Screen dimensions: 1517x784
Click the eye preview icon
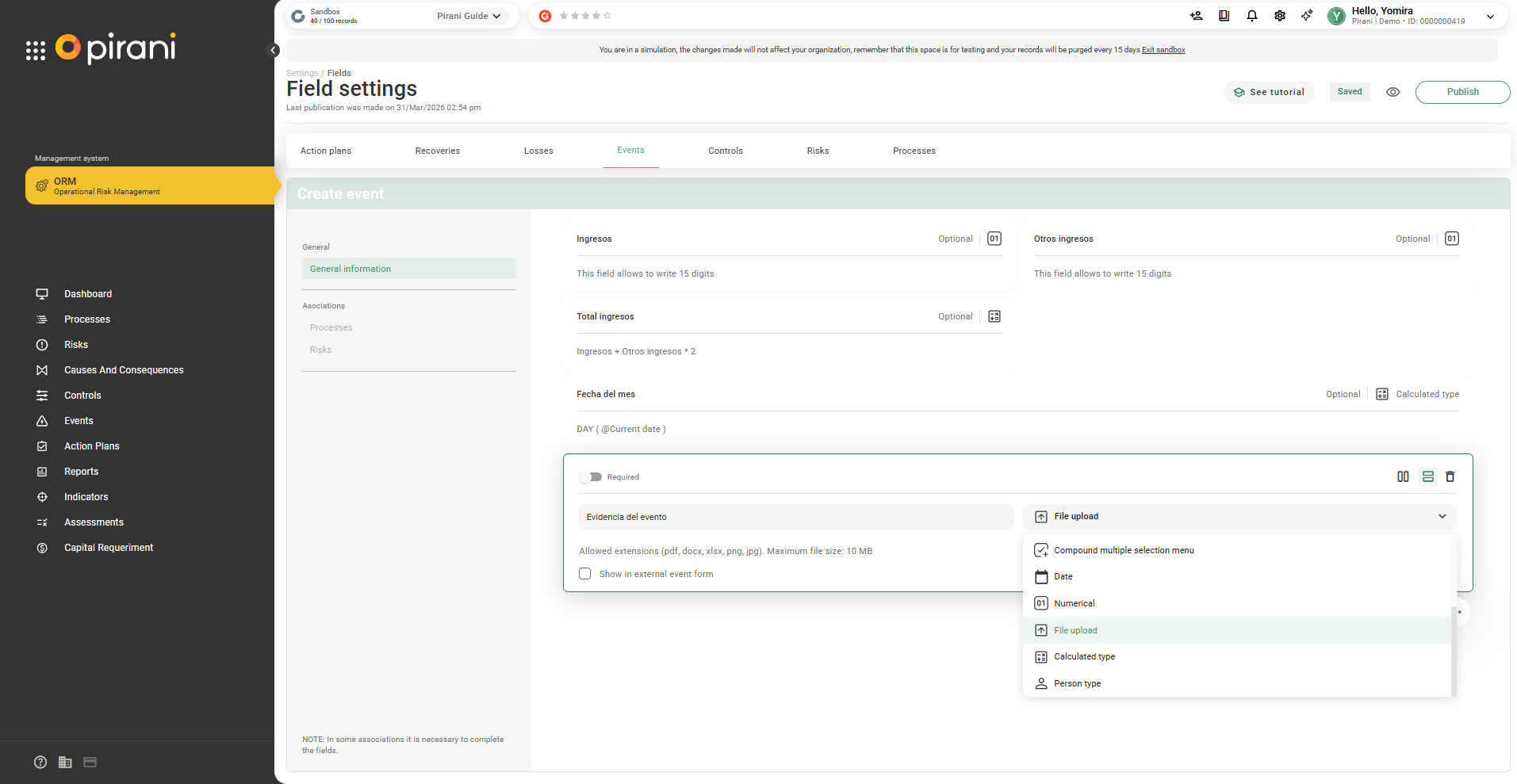point(1392,92)
